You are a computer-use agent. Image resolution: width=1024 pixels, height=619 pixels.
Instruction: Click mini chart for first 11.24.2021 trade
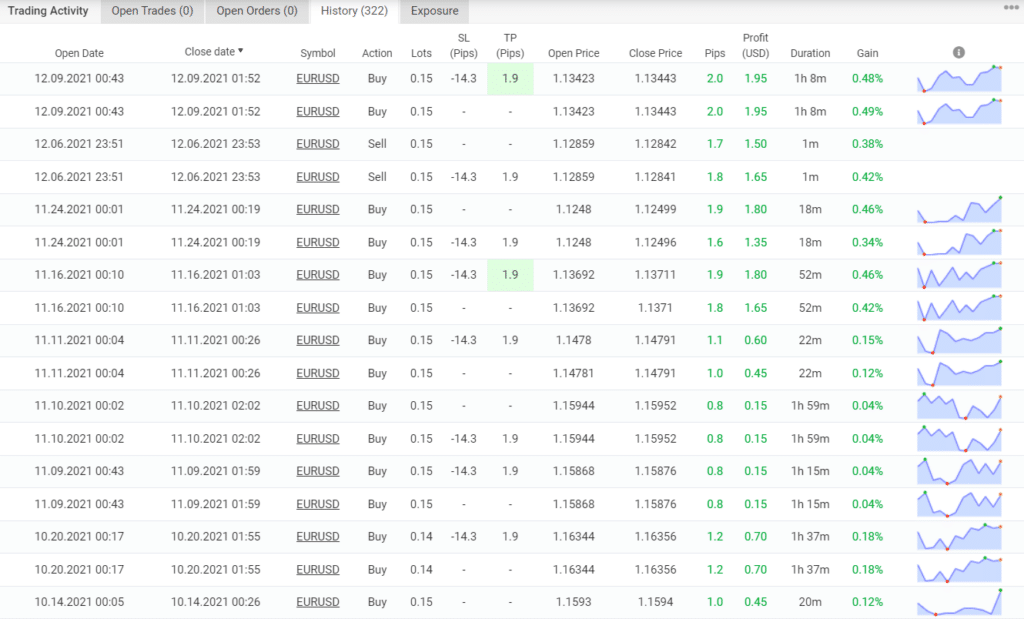[959, 210]
